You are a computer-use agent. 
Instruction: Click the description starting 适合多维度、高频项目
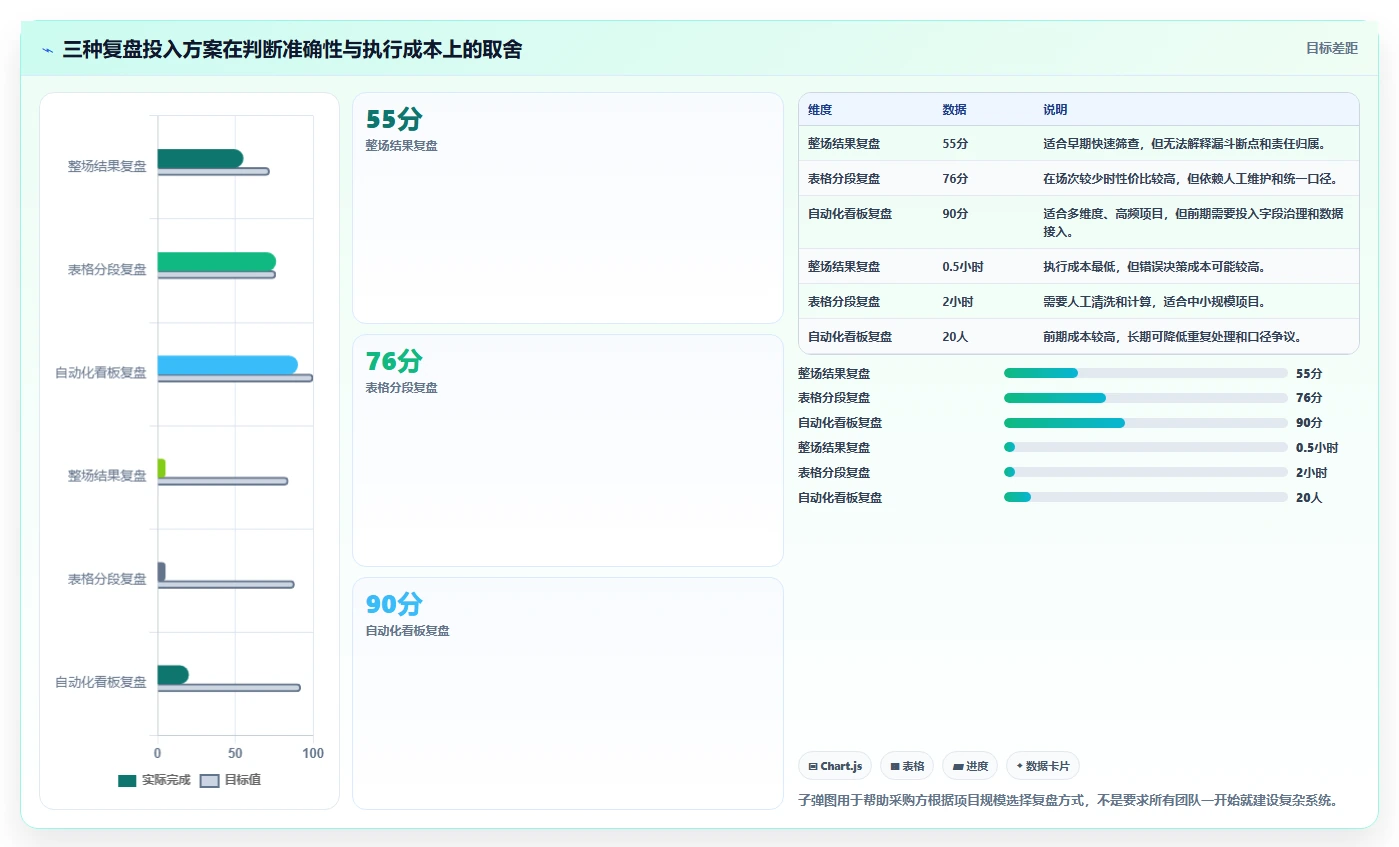tap(1193, 222)
